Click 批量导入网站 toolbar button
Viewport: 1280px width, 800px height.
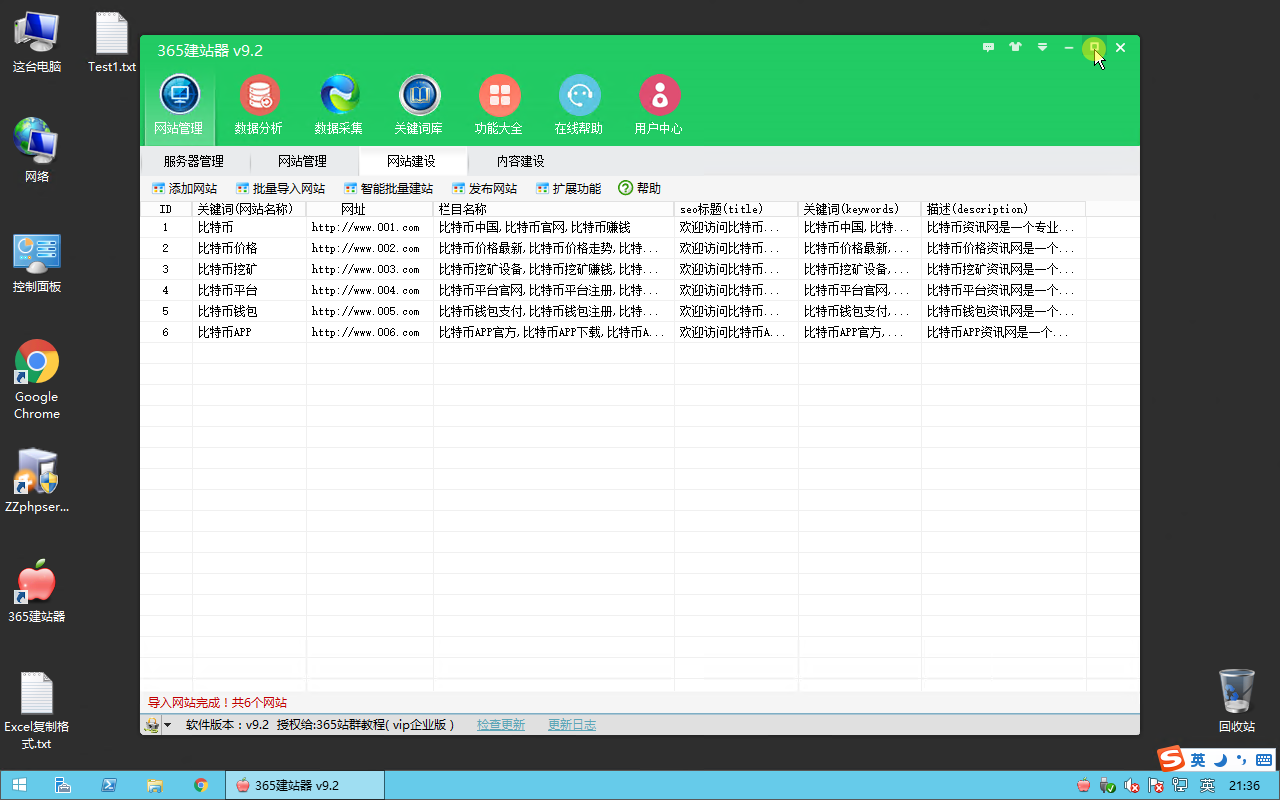point(280,188)
